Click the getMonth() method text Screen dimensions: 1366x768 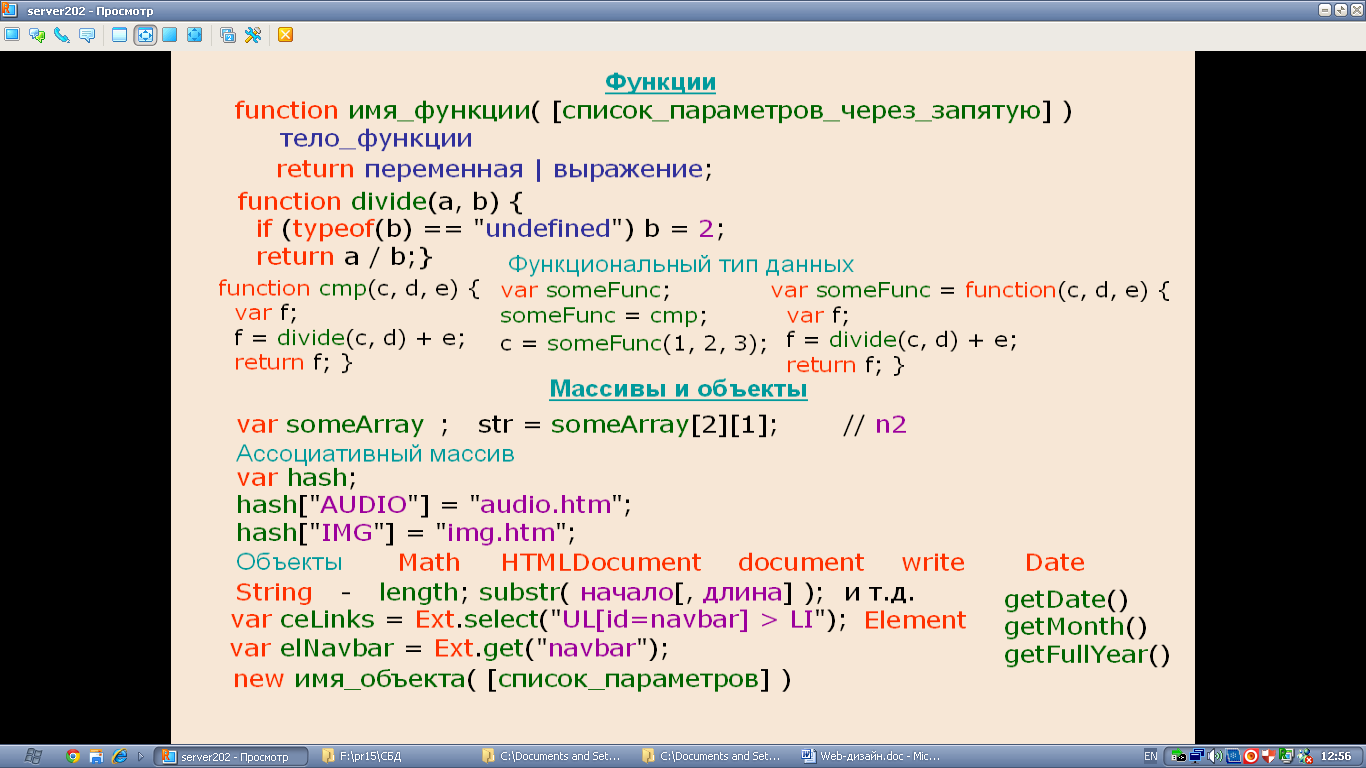1076,627
